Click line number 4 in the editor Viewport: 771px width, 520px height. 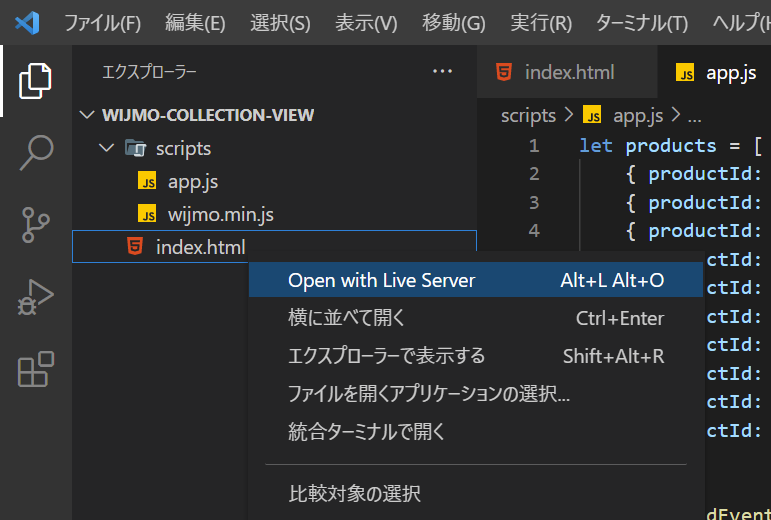coord(534,231)
